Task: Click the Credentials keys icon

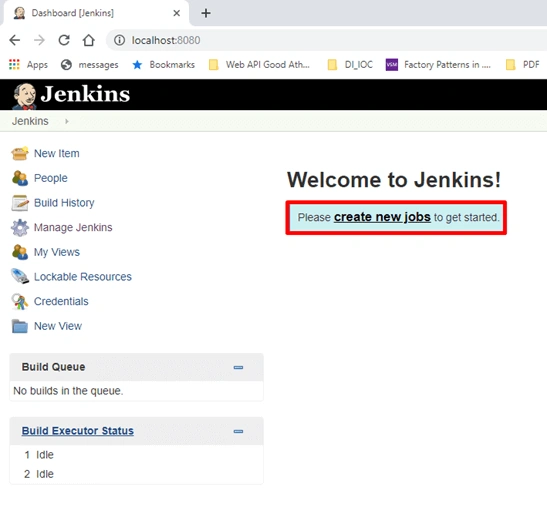Action: tap(20, 301)
